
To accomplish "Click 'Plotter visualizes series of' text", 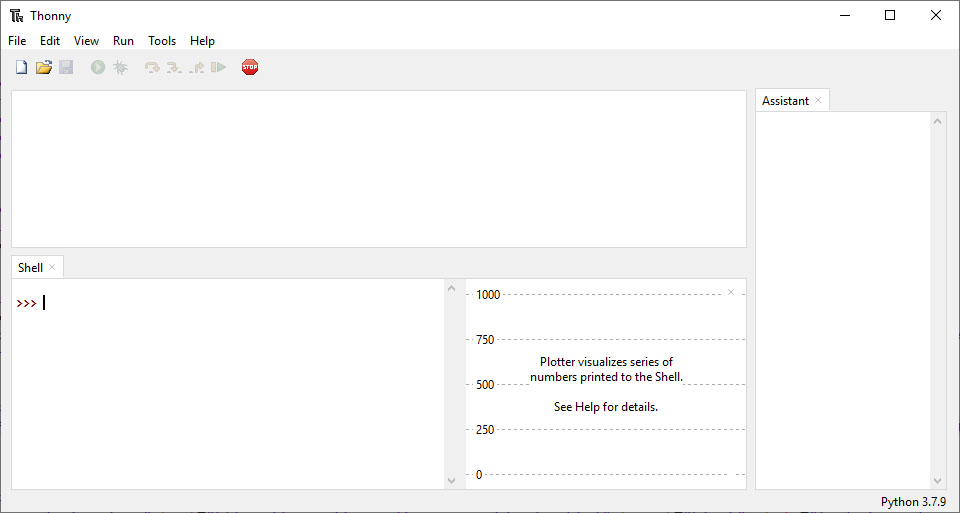I will pos(606,362).
